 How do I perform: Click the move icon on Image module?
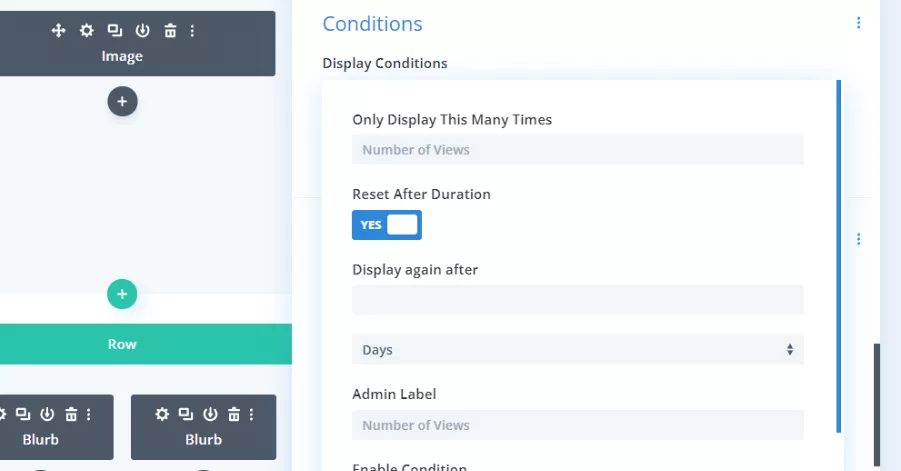click(58, 30)
